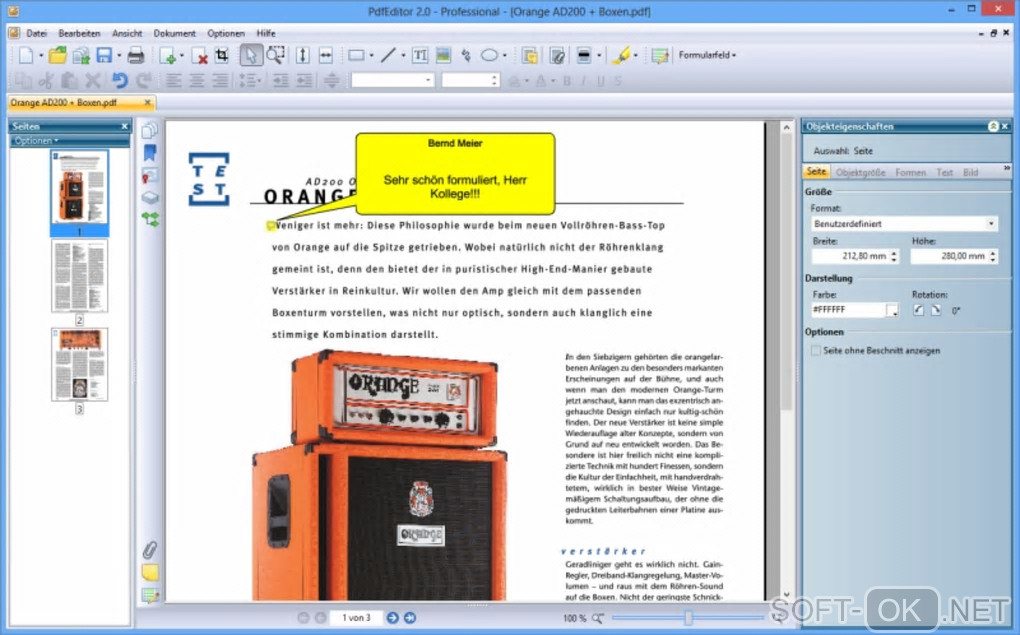This screenshot has width=1020, height=635.
Task: Close the Orange AD200 document tab
Action: 148,103
